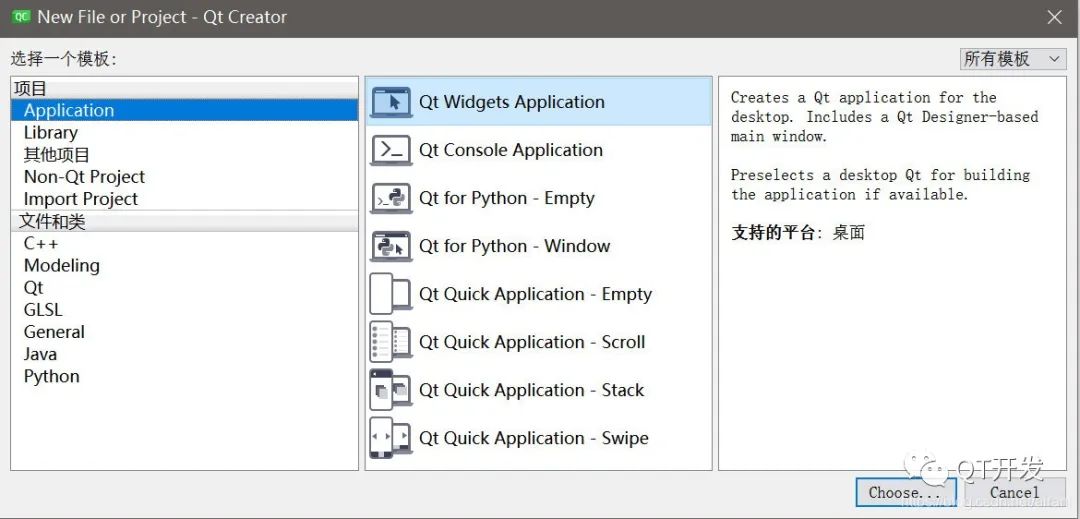Click the Cancel button
The height and width of the screenshot is (519, 1080).
click(1015, 493)
